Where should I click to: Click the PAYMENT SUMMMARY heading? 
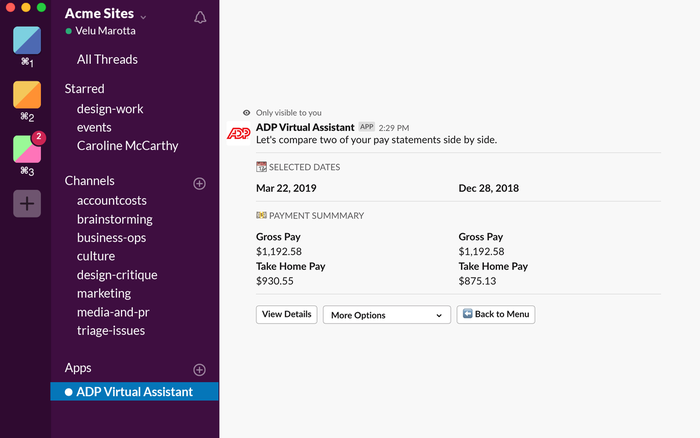(x=317, y=216)
